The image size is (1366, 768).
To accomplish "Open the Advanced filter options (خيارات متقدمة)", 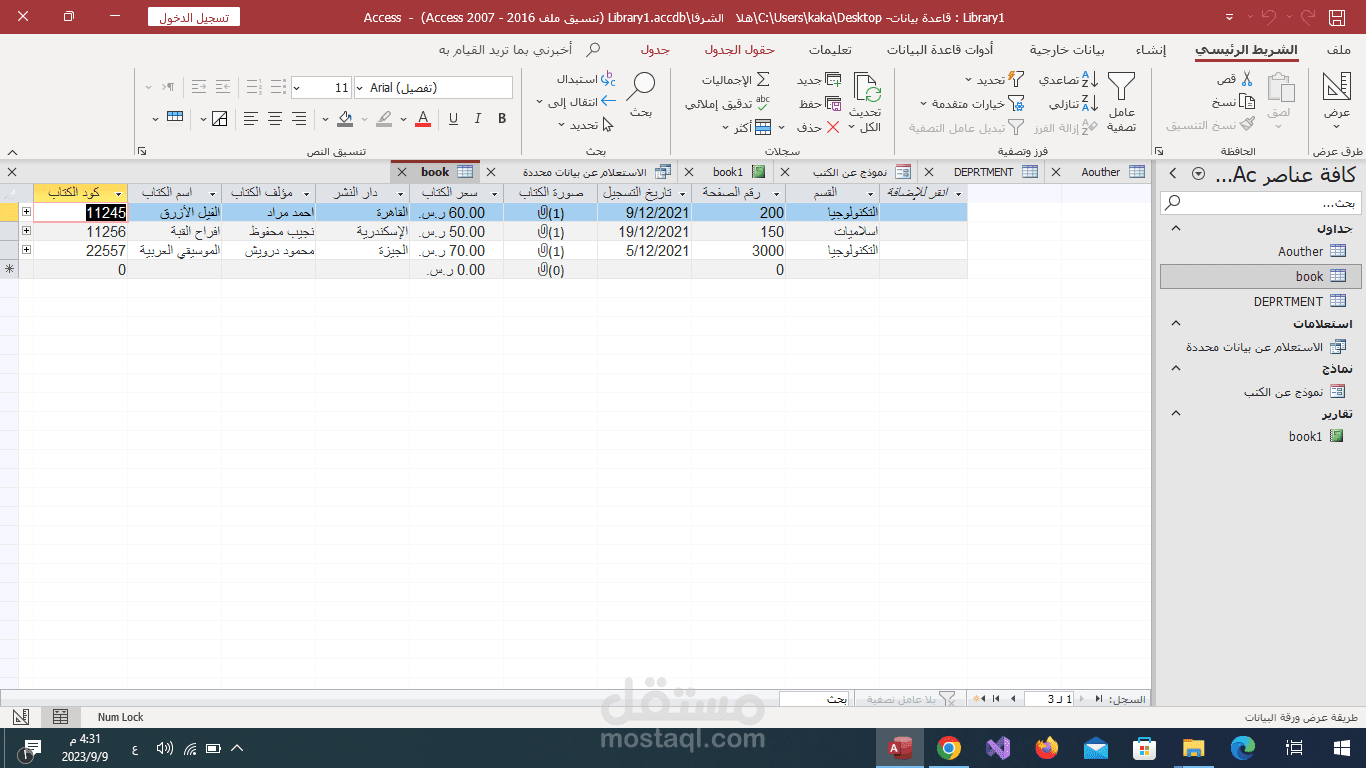I will [974, 103].
